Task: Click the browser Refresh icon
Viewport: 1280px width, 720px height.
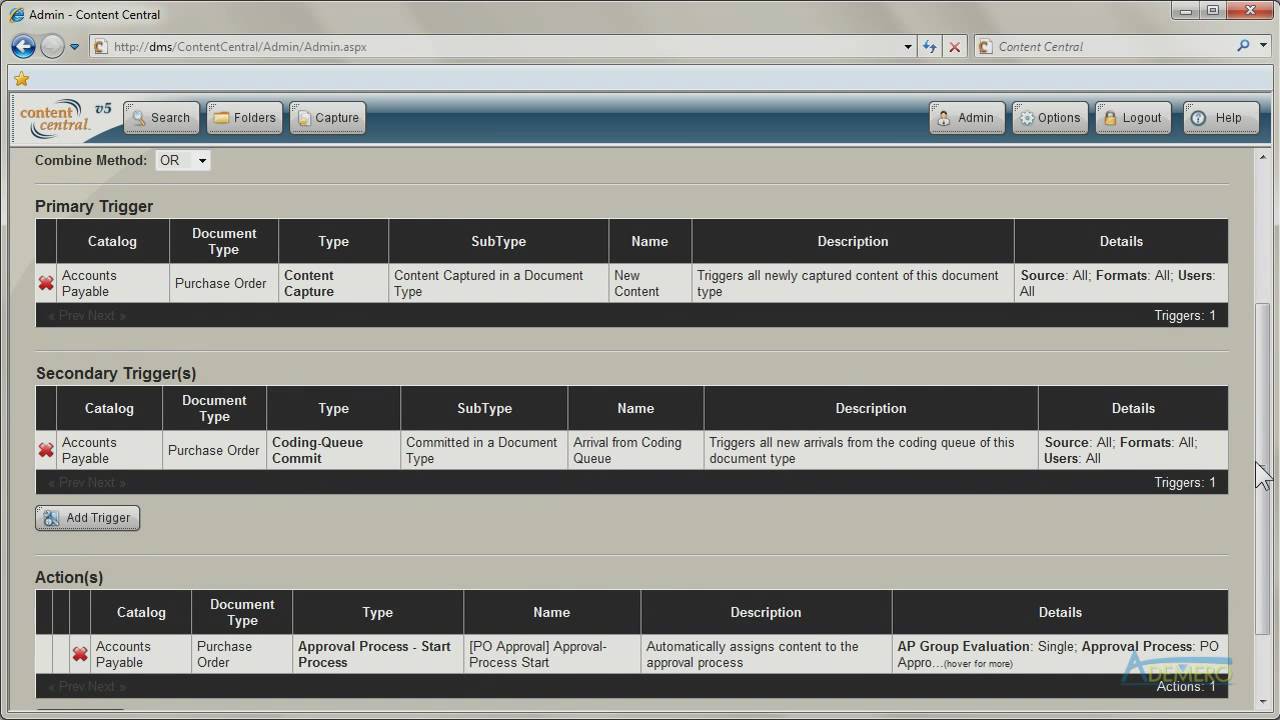Action: pos(930,46)
